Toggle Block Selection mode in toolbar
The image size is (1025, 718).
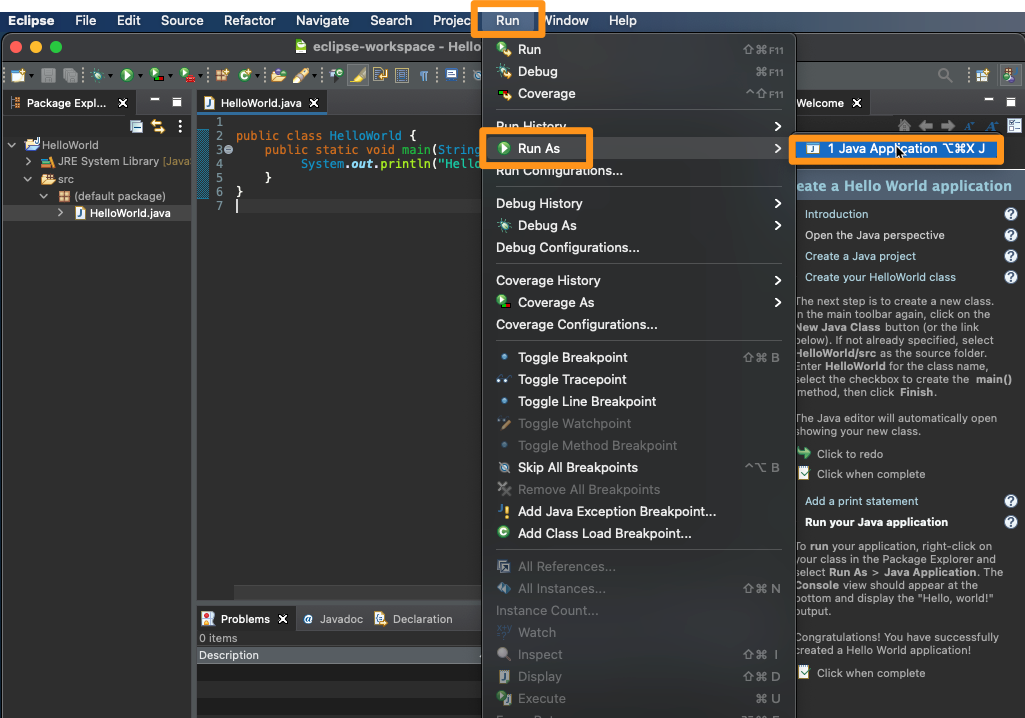click(x=402, y=76)
